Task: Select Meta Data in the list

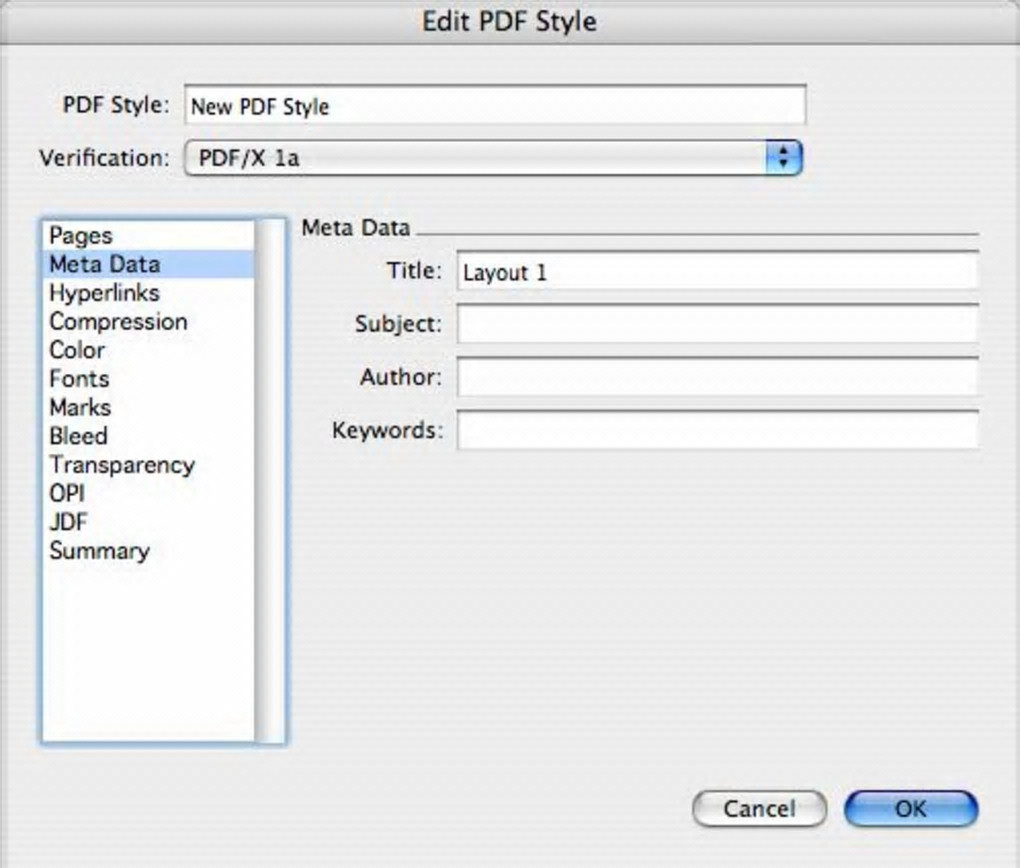Action: [x=104, y=264]
